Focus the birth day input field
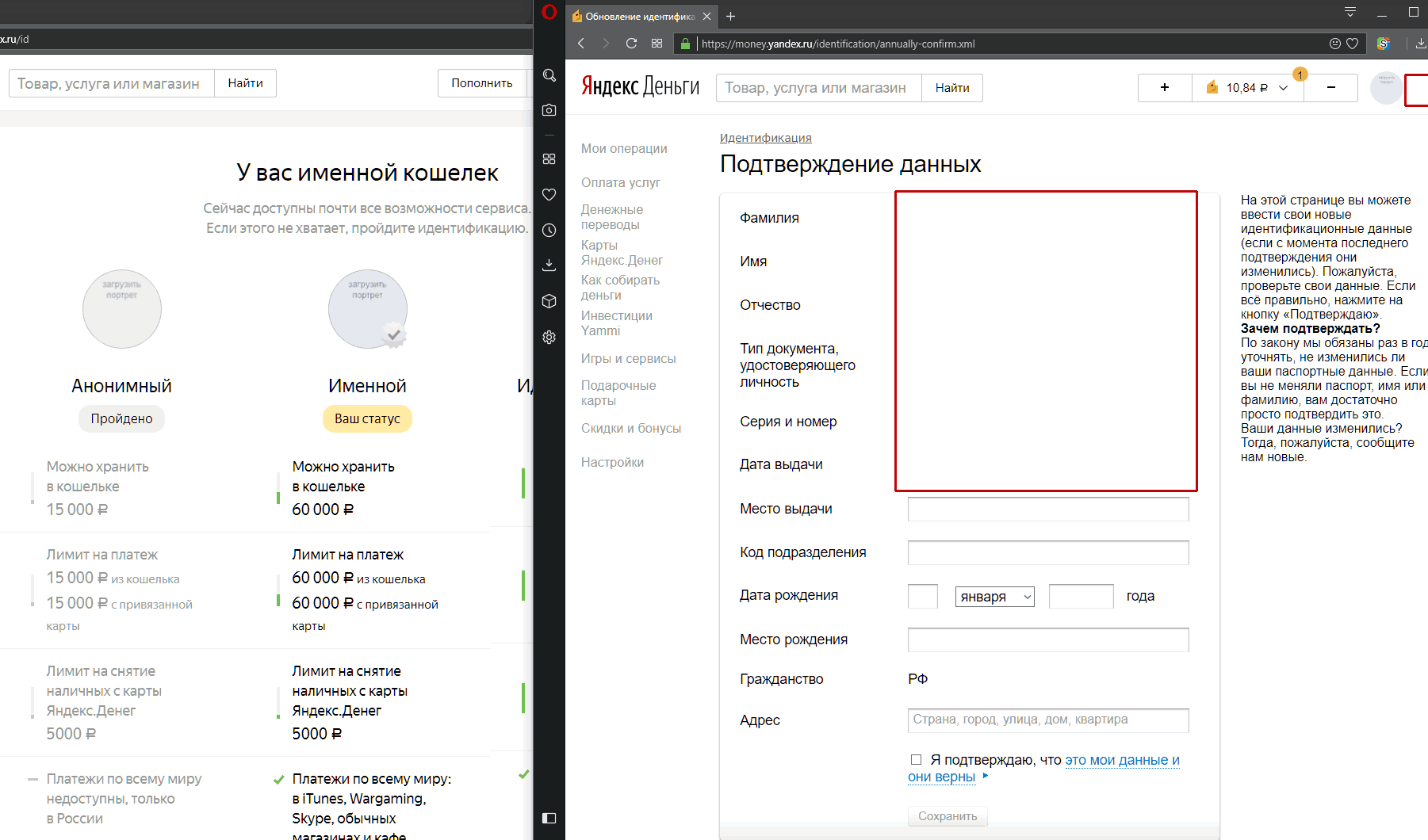1428x840 pixels. (923, 597)
